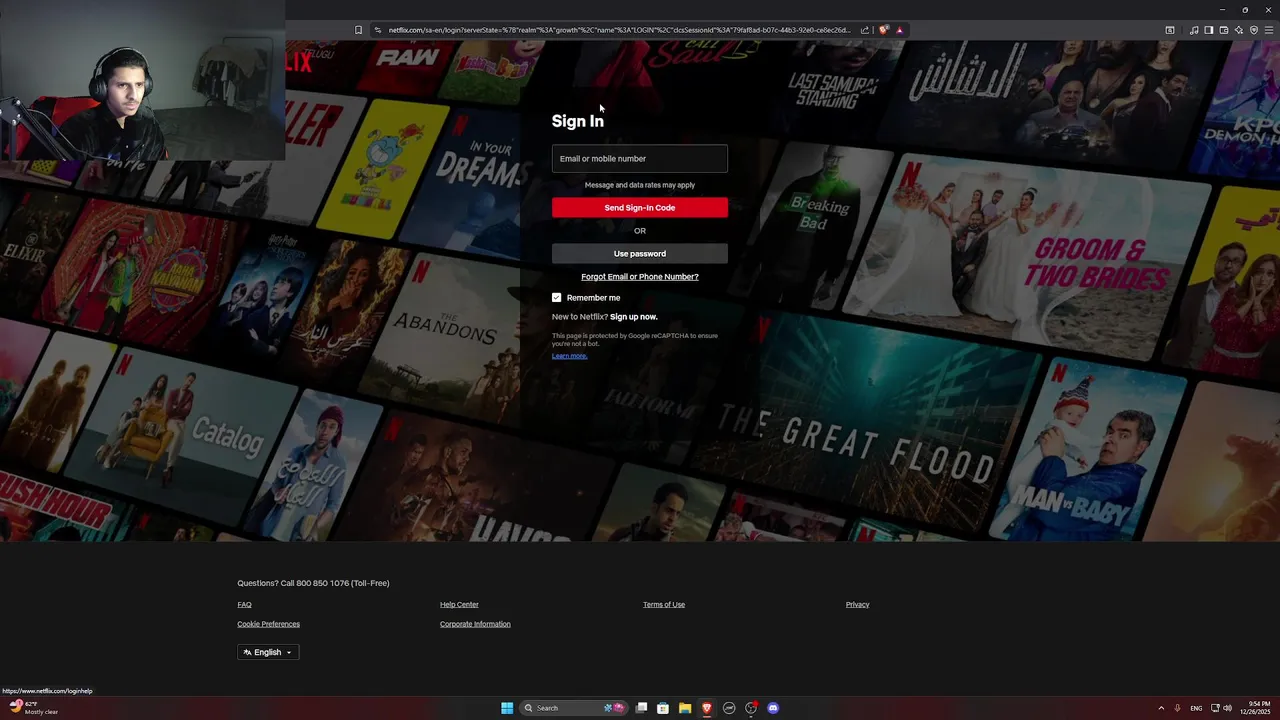Open the clock and date panel
This screenshot has width=1280, height=720.
(1256, 708)
